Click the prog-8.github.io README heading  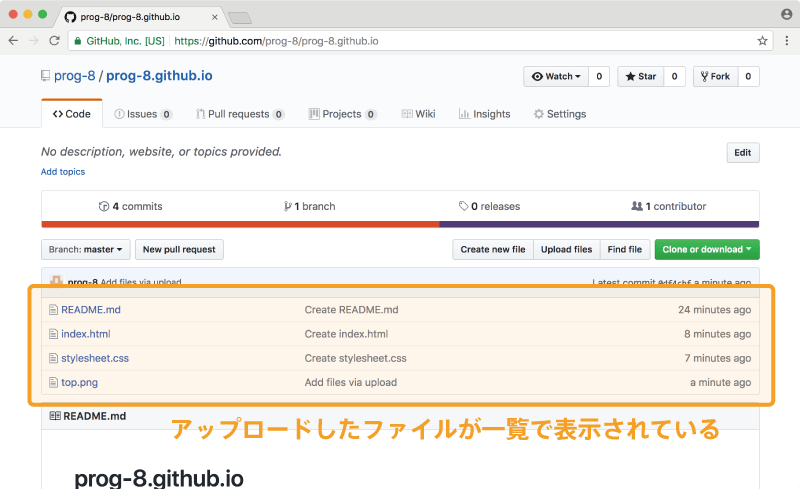tap(159, 478)
